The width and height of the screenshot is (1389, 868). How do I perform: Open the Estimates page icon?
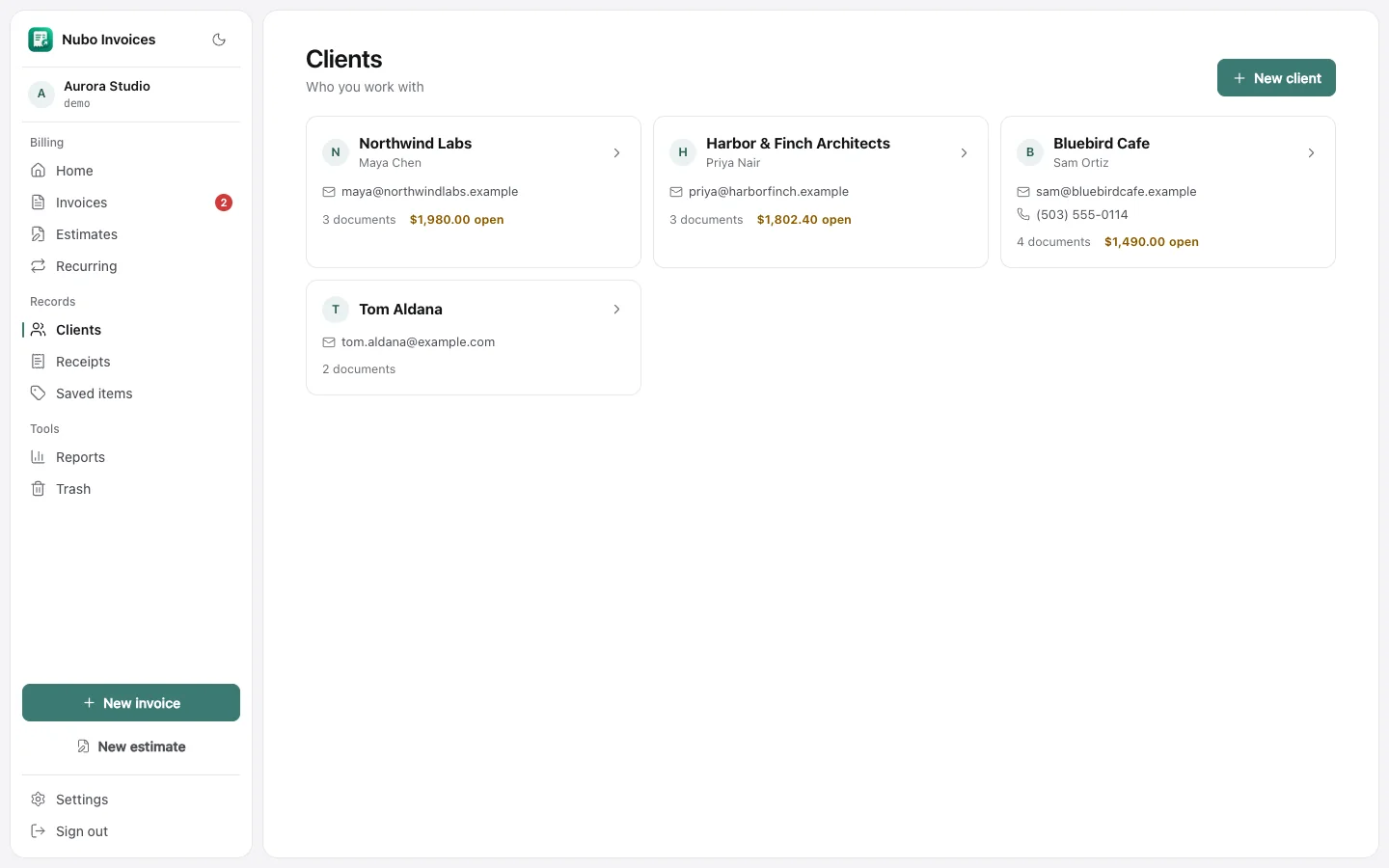(x=39, y=234)
